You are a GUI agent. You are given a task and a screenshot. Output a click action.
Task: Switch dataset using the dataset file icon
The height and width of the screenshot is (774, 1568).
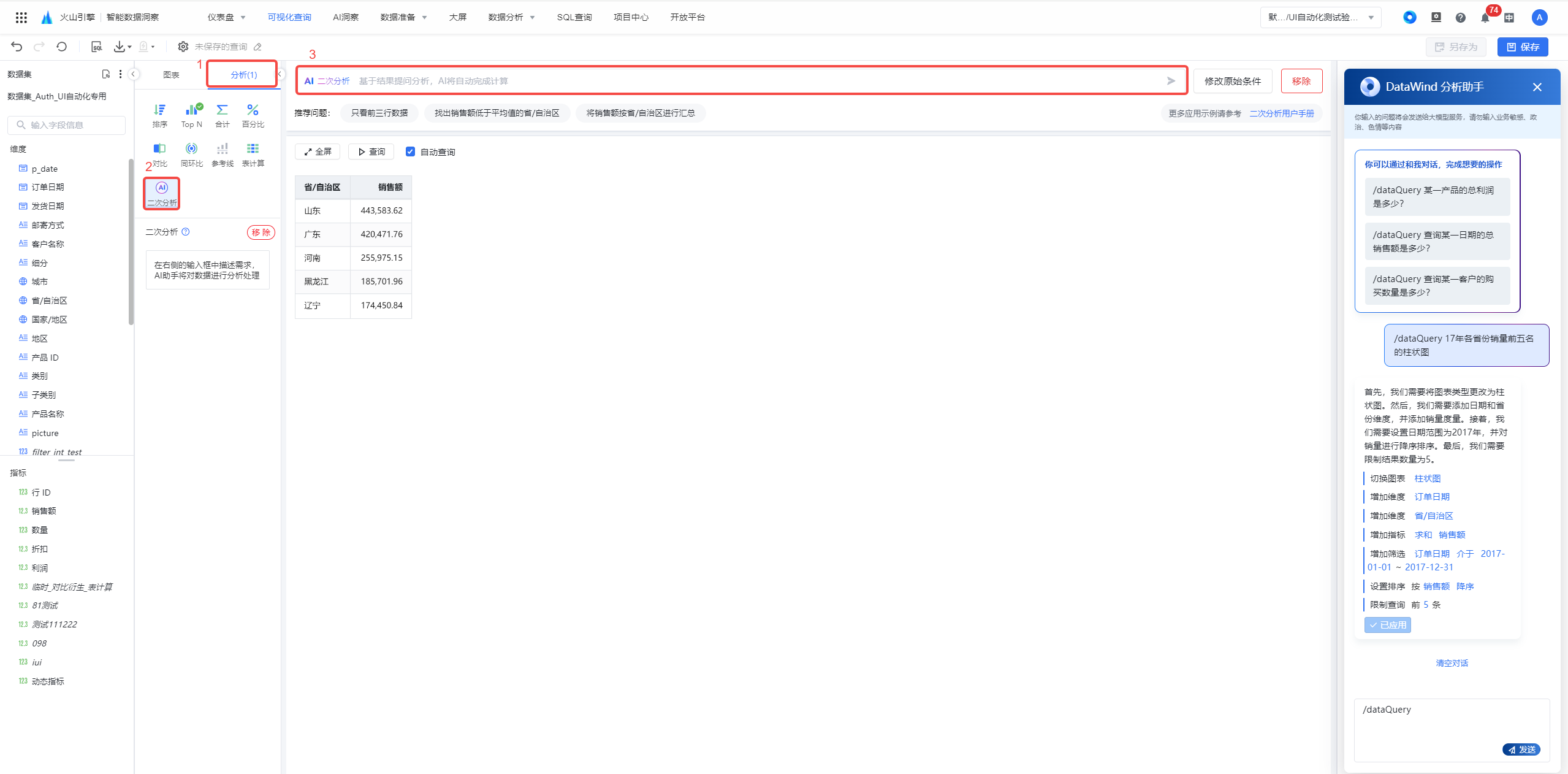click(x=105, y=74)
